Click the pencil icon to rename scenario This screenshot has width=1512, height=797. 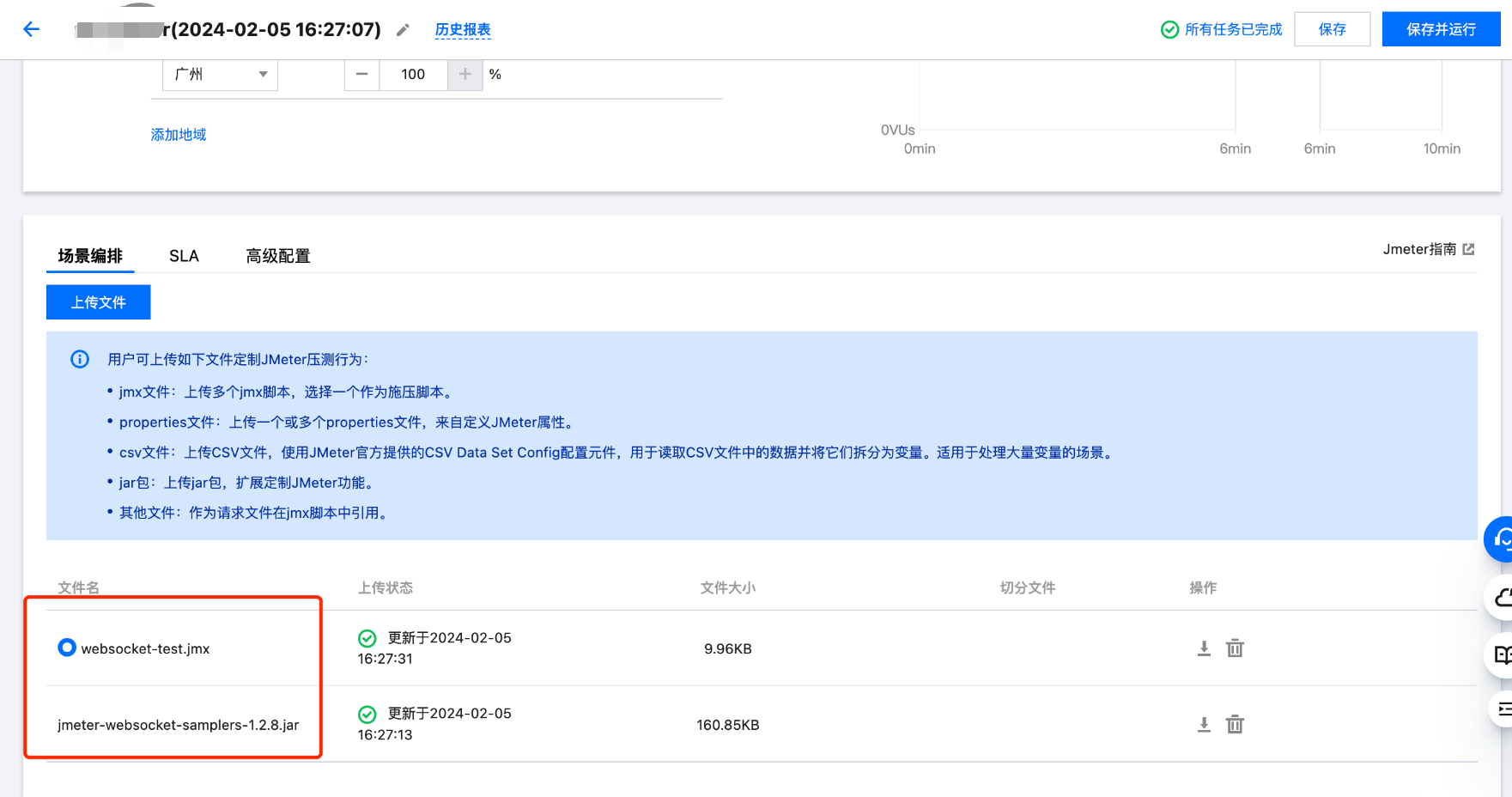403,30
